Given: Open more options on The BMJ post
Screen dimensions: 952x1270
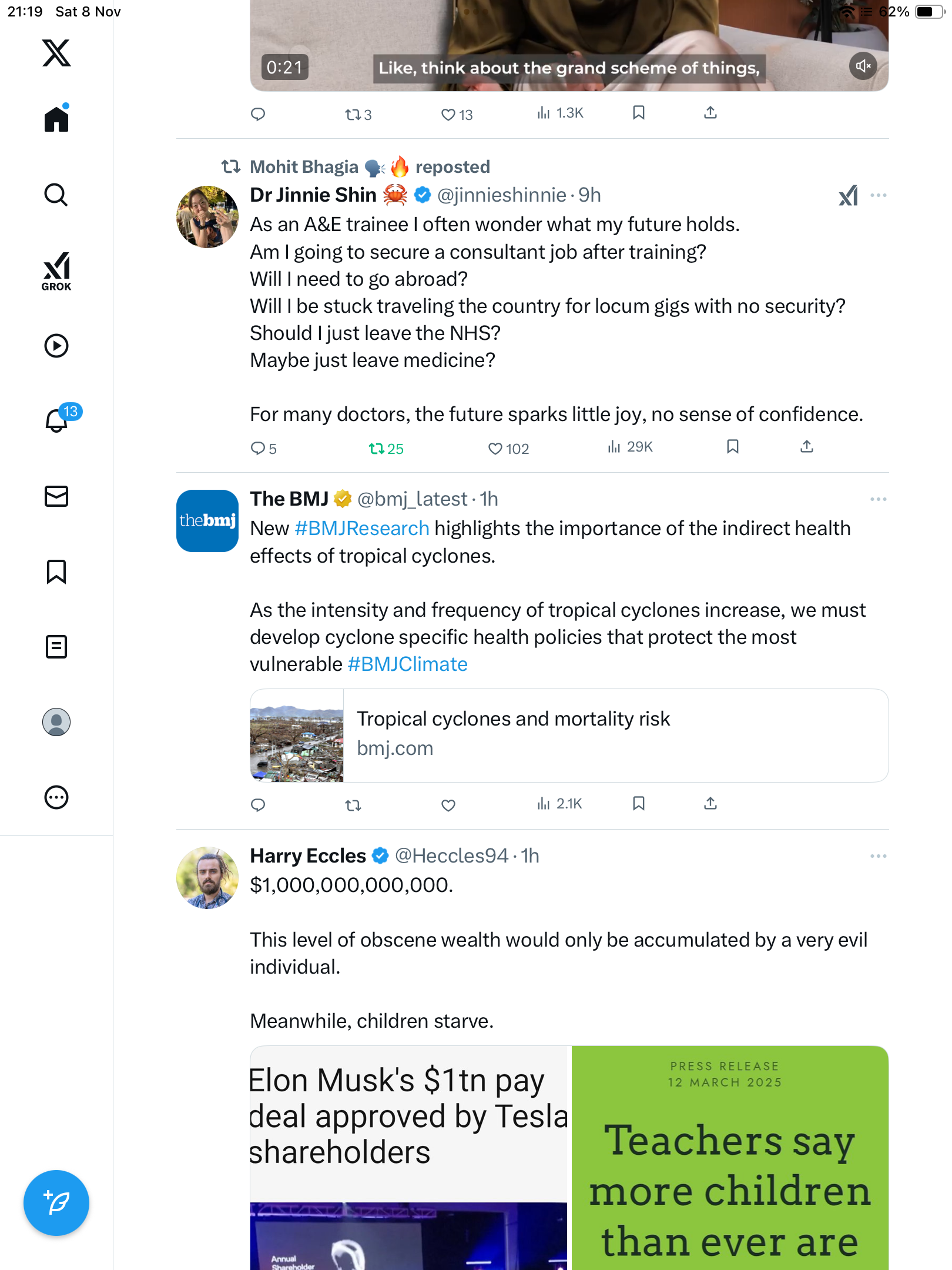Looking at the screenshot, I should point(878,499).
